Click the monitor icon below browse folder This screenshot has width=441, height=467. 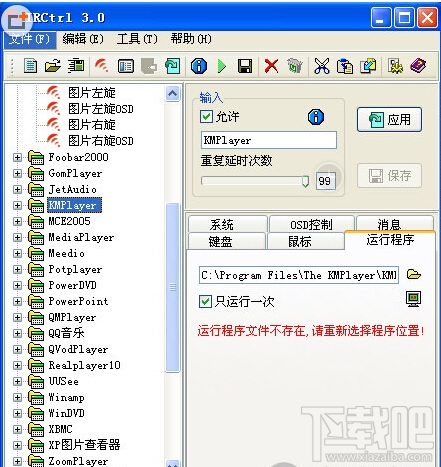413,299
